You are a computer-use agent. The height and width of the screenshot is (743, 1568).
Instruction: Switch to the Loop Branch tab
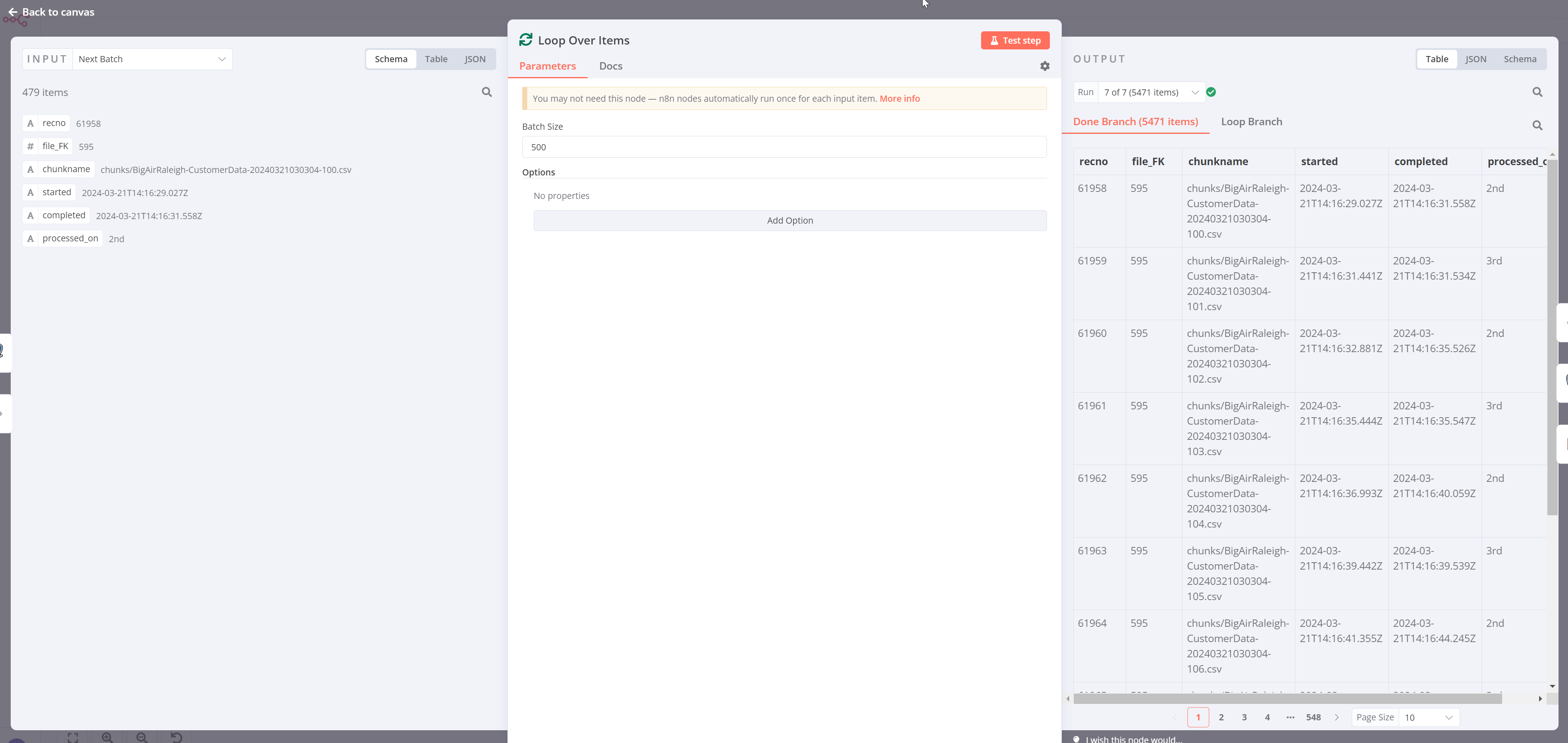1252,121
